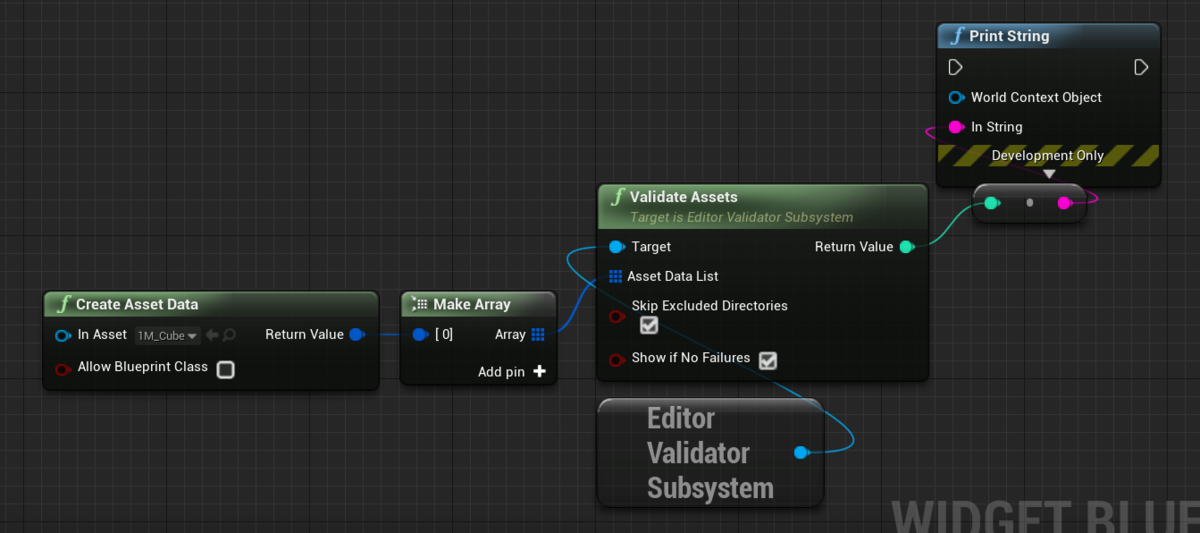The height and width of the screenshot is (533, 1200).
Task: Click the Show if No Failures pin
Action: pos(616,358)
